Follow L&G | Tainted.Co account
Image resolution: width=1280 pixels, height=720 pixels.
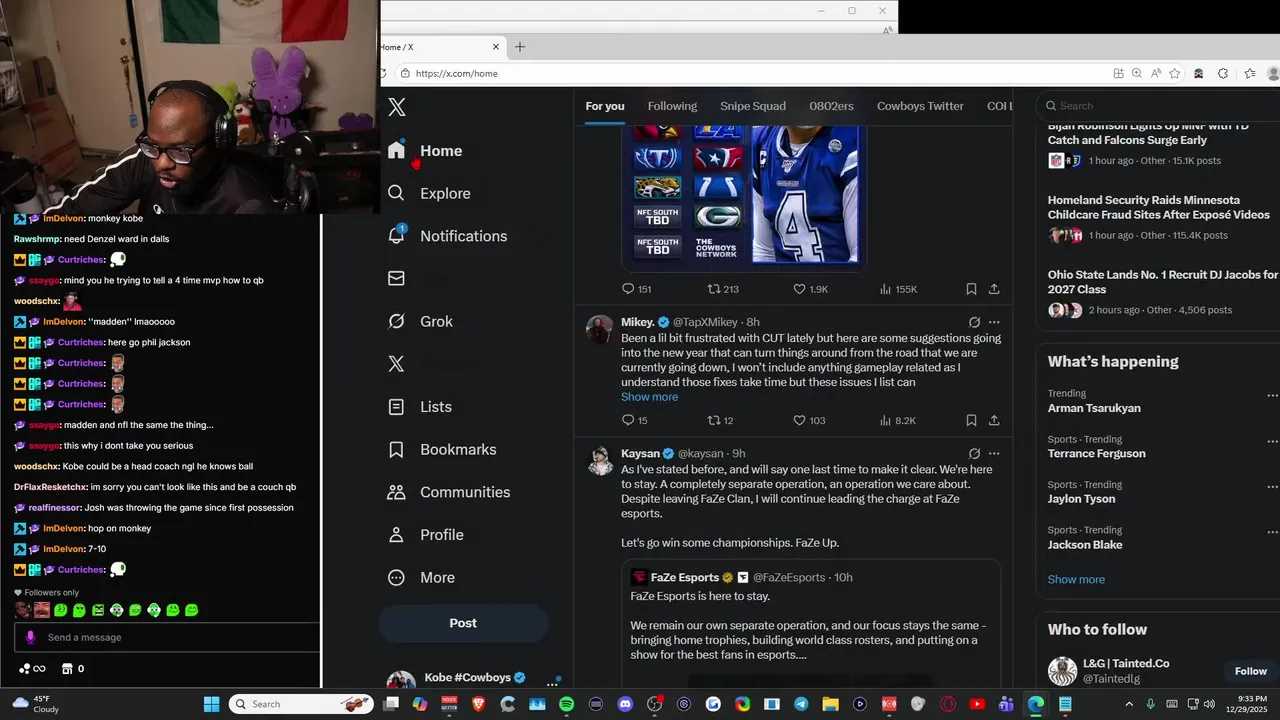[1250, 671]
